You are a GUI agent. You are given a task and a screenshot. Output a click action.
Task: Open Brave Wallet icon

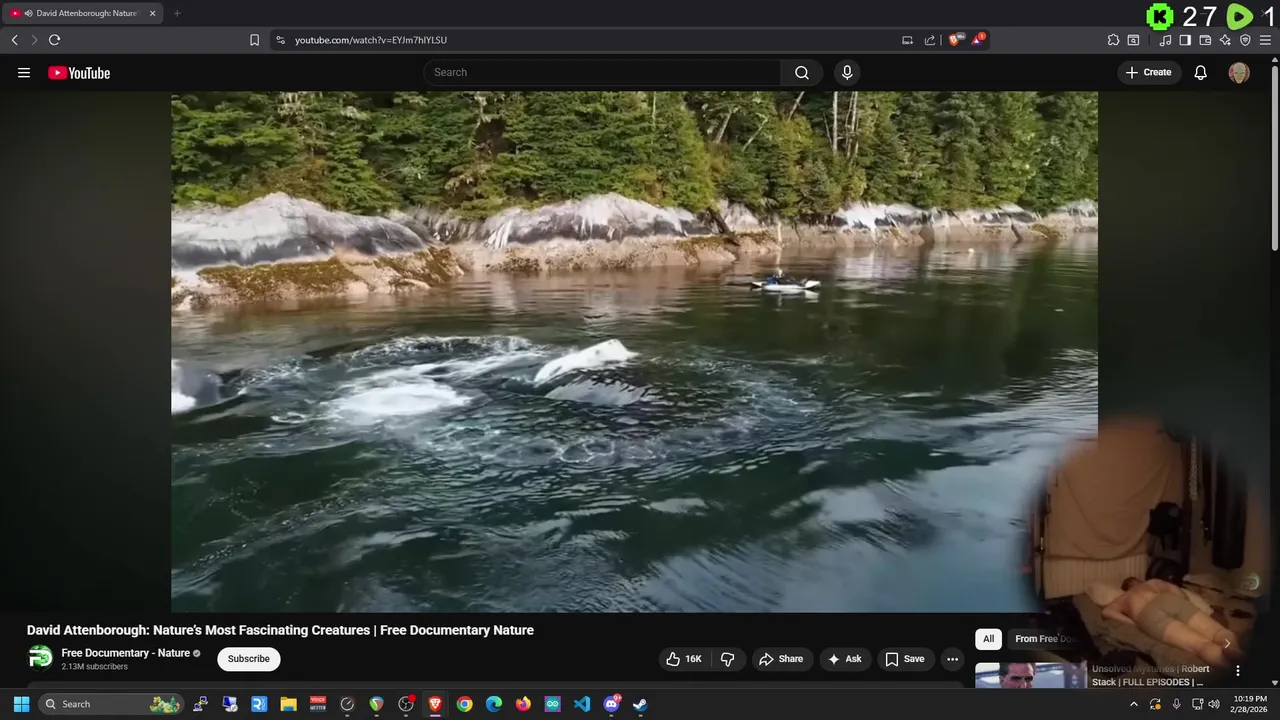1205,40
